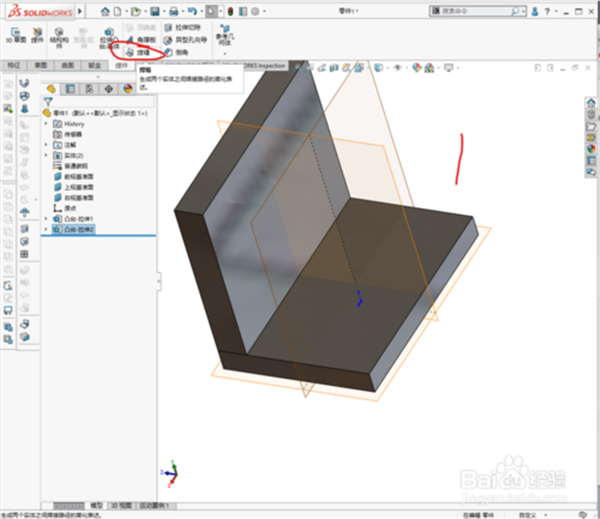Click the Weld Bead (焊缝) command
This screenshot has height=519, width=600.
(x=138, y=52)
